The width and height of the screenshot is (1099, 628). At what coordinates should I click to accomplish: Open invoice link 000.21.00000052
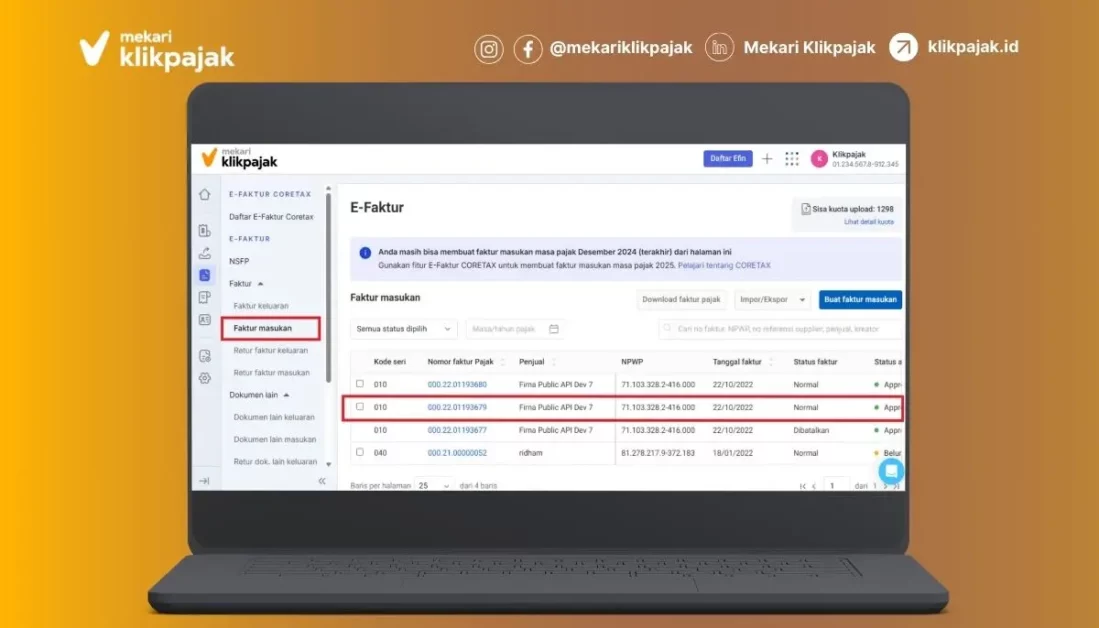tap(457, 453)
